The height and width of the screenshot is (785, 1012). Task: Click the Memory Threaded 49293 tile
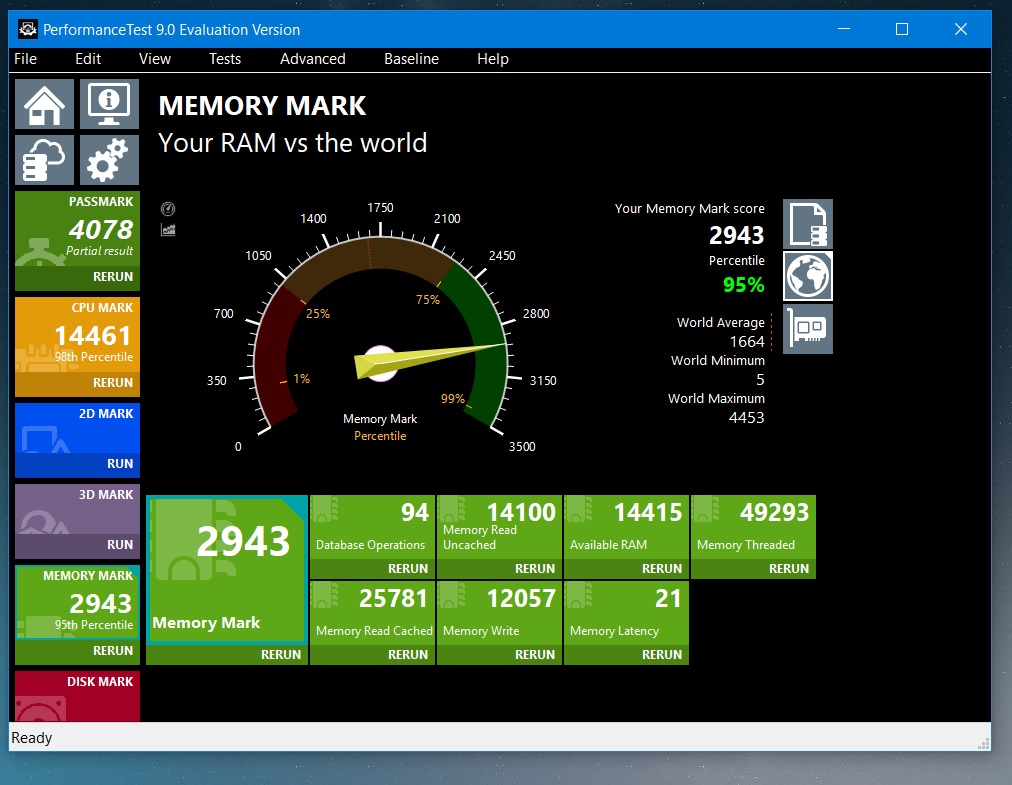click(754, 527)
